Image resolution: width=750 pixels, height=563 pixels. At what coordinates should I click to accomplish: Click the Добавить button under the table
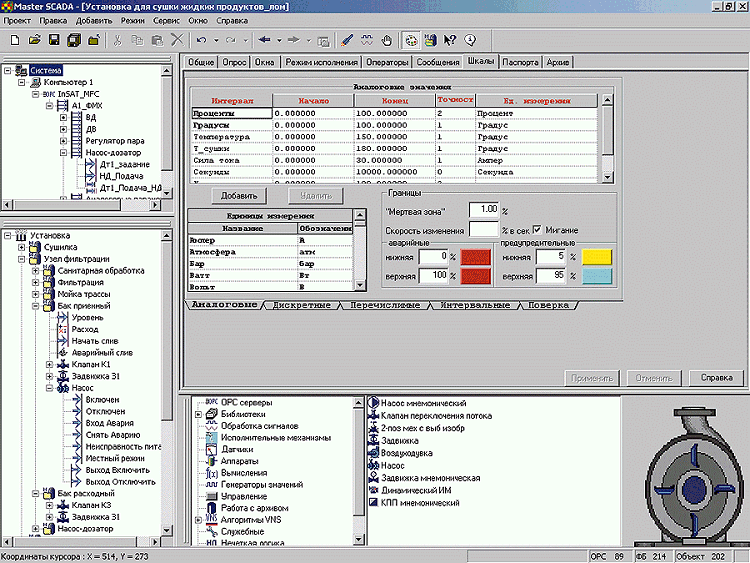239,196
